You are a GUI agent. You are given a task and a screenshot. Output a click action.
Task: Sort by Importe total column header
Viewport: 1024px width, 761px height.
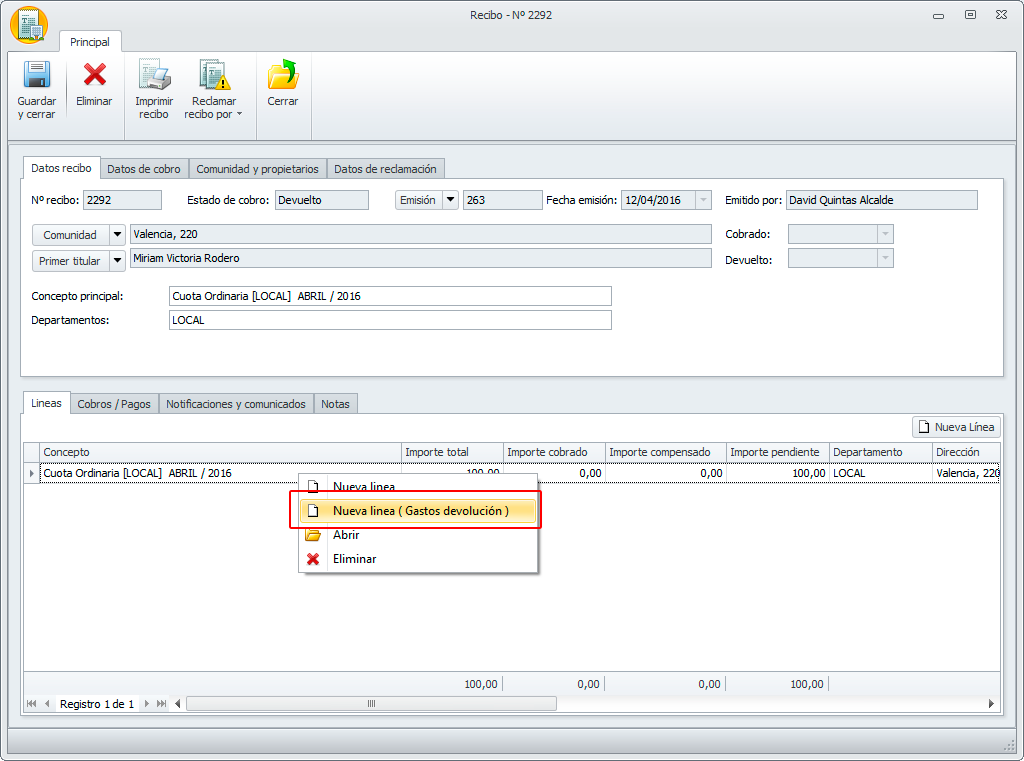pos(452,452)
